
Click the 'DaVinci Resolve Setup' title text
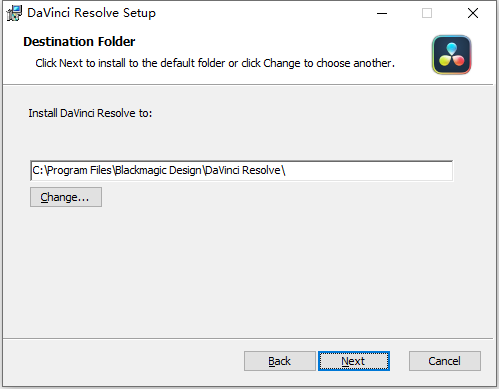[91, 13]
